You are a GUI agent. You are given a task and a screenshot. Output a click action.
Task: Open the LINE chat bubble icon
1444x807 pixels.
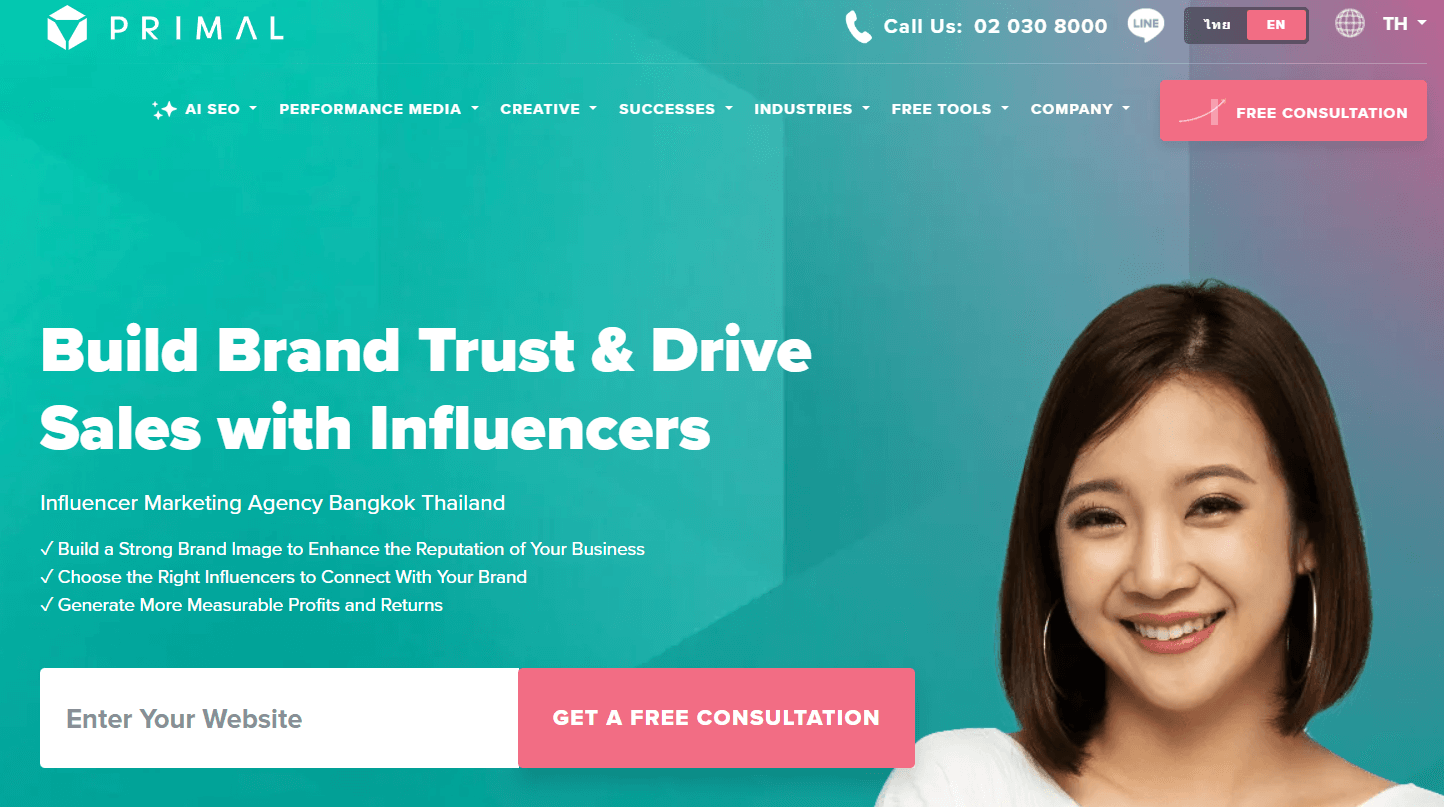point(1145,25)
